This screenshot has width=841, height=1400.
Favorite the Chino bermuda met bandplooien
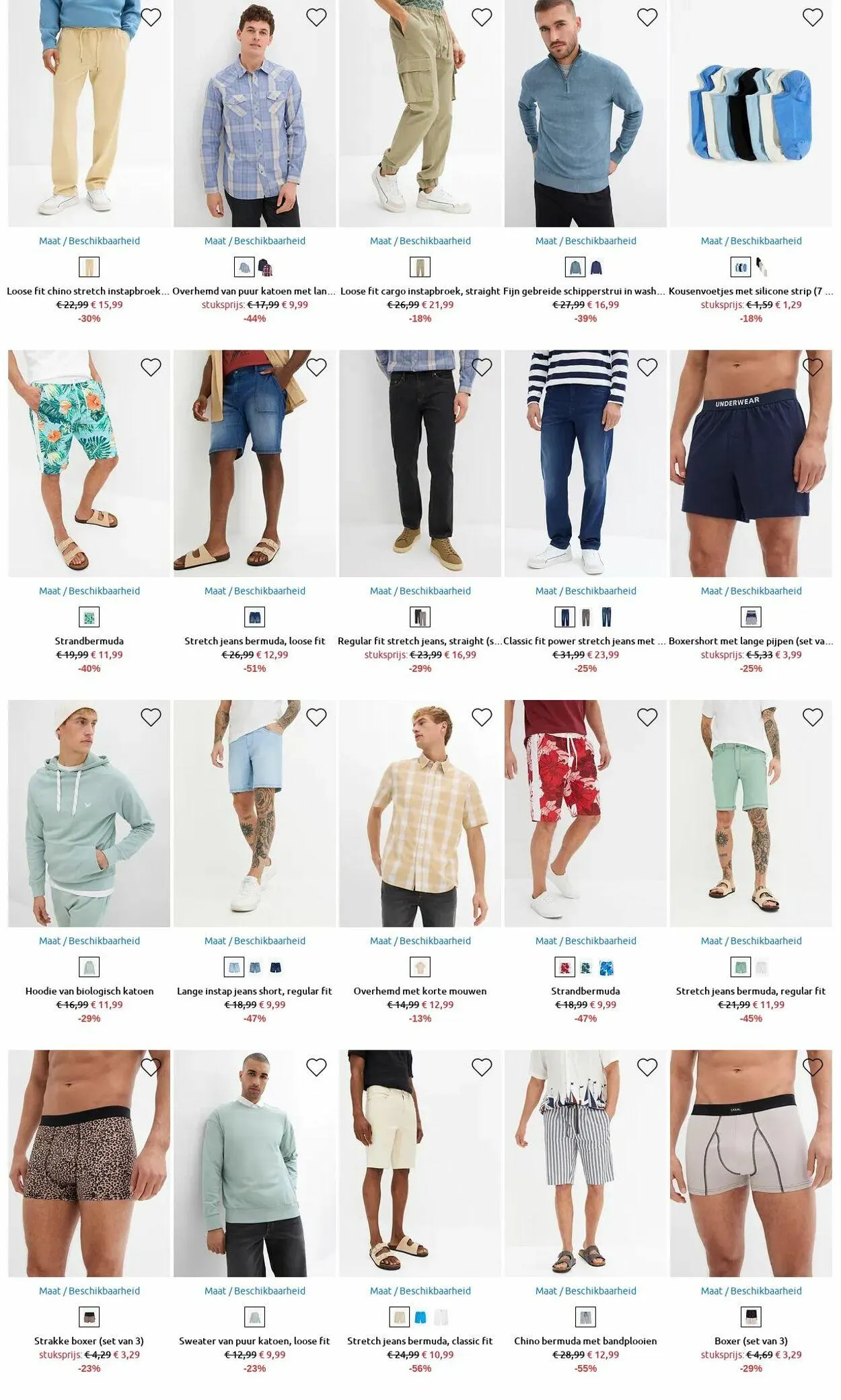[x=647, y=1067]
